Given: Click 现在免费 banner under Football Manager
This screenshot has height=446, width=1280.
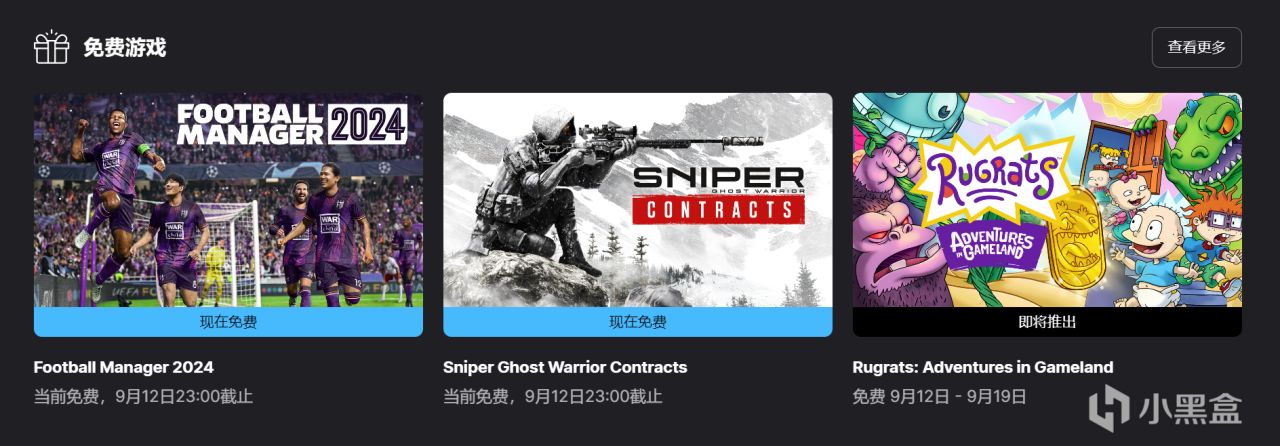Looking at the screenshot, I should (228, 322).
